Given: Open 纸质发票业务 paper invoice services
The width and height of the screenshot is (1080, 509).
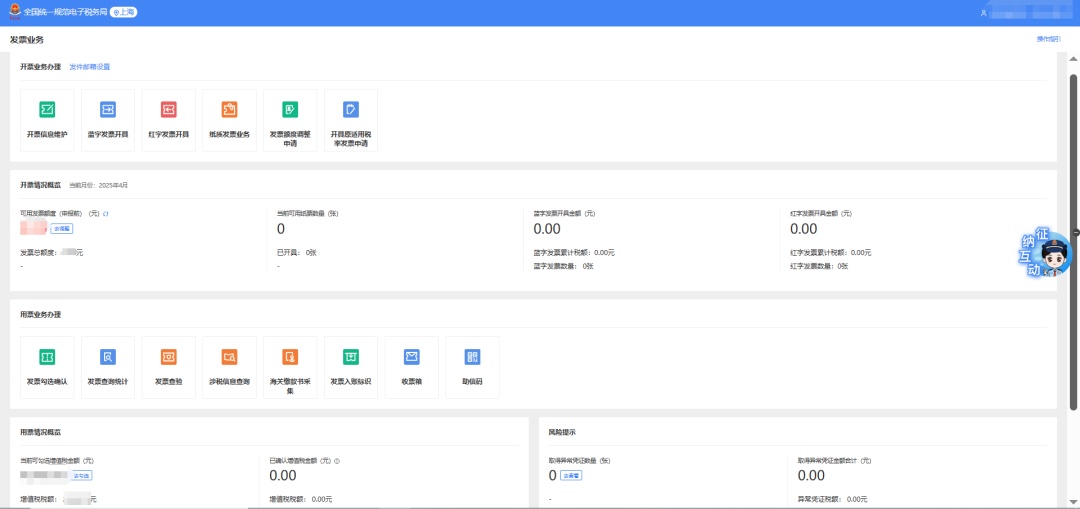Looking at the screenshot, I should coord(229,119).
